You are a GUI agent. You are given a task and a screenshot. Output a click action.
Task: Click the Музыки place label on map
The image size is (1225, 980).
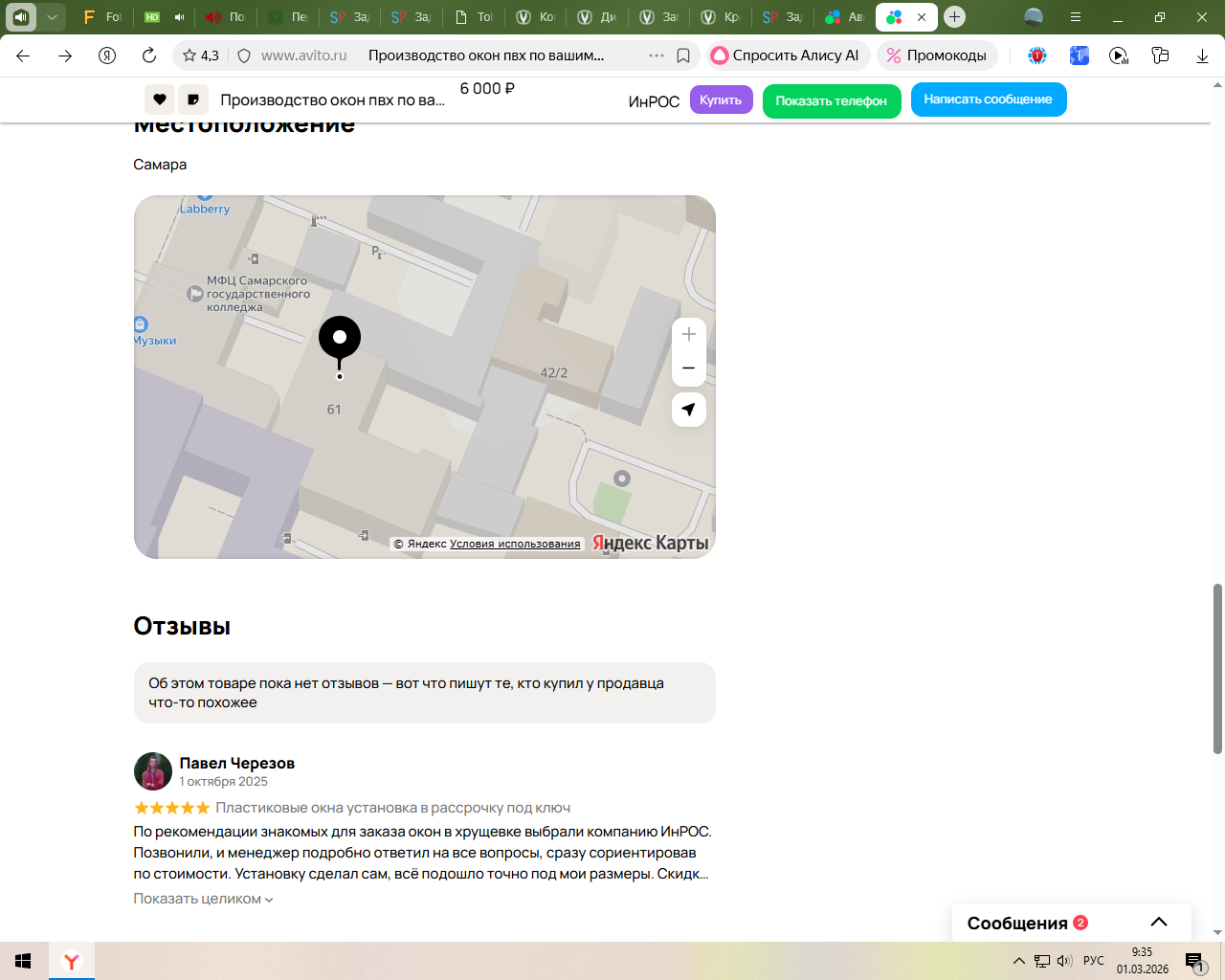155,341
